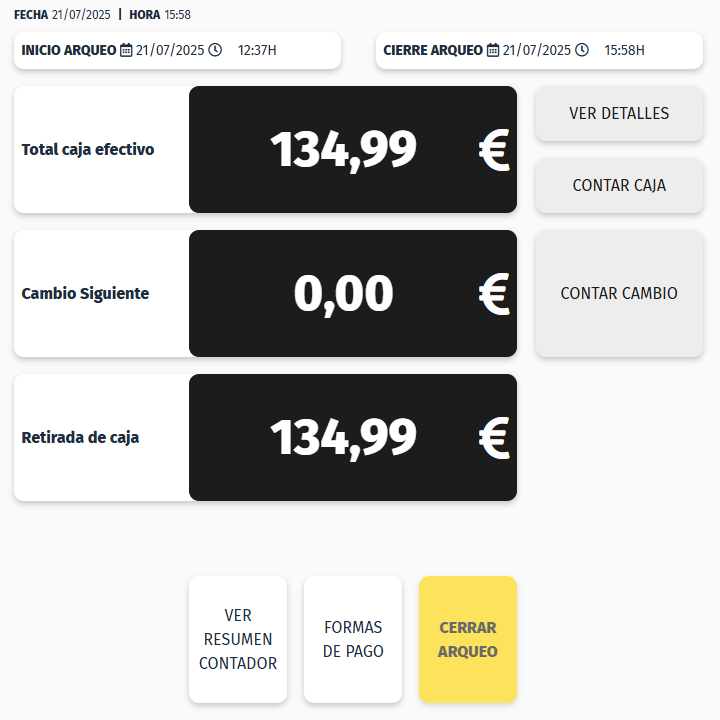Show FORMAS DE PAGO

[x=353, y=639]
